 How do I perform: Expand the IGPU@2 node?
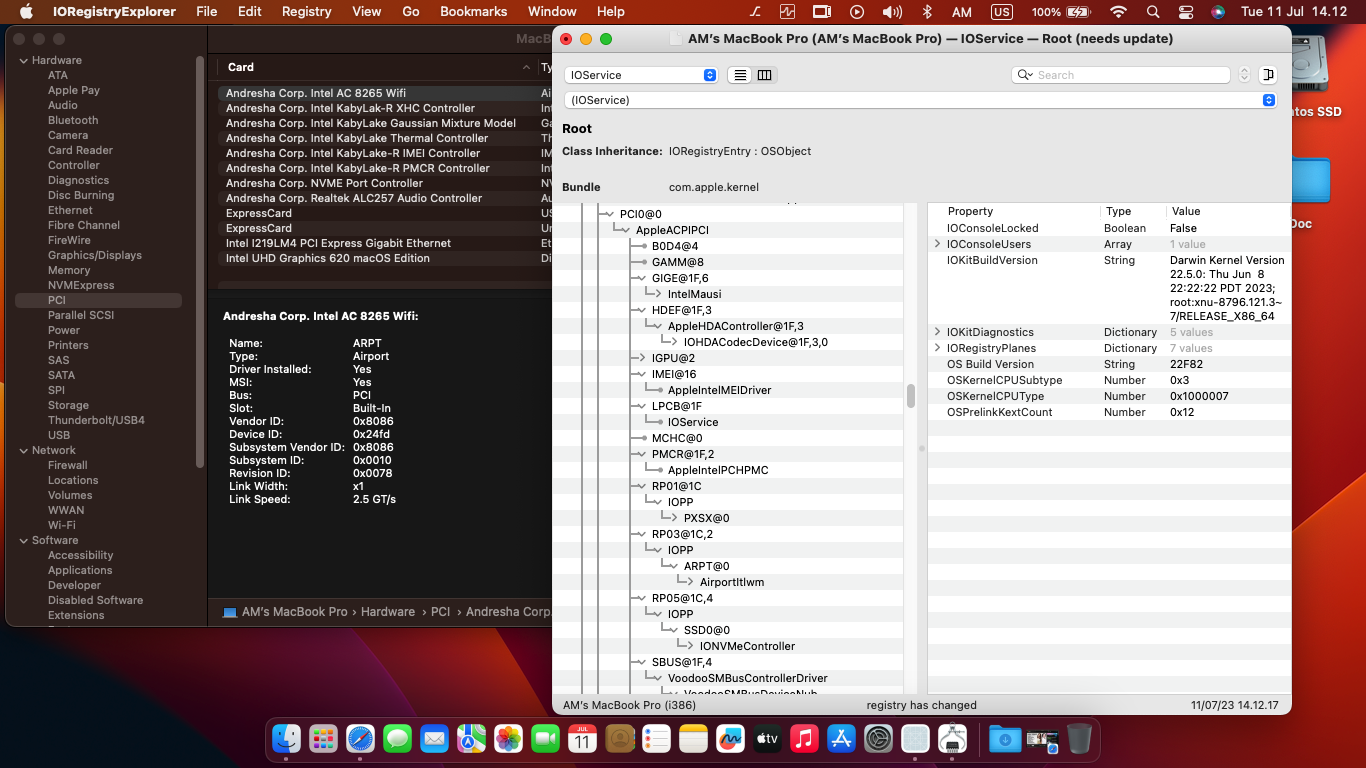click(643, 358)
